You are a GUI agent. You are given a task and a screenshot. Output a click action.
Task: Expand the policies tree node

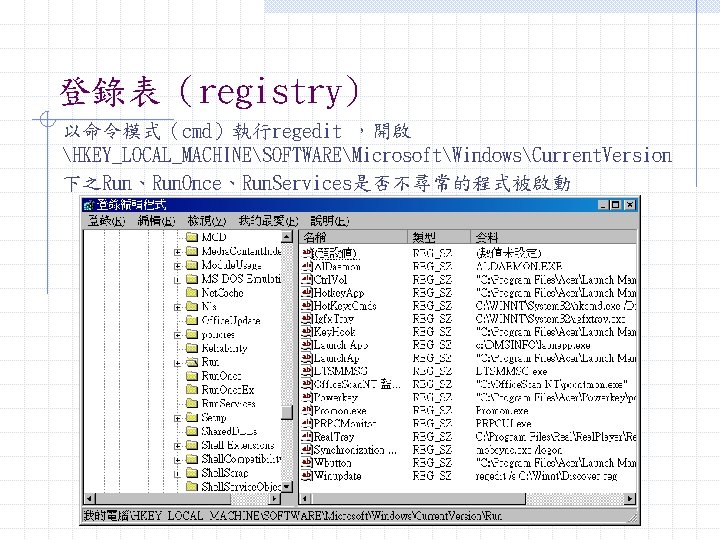pyautogui.click(x=178, y=335)
